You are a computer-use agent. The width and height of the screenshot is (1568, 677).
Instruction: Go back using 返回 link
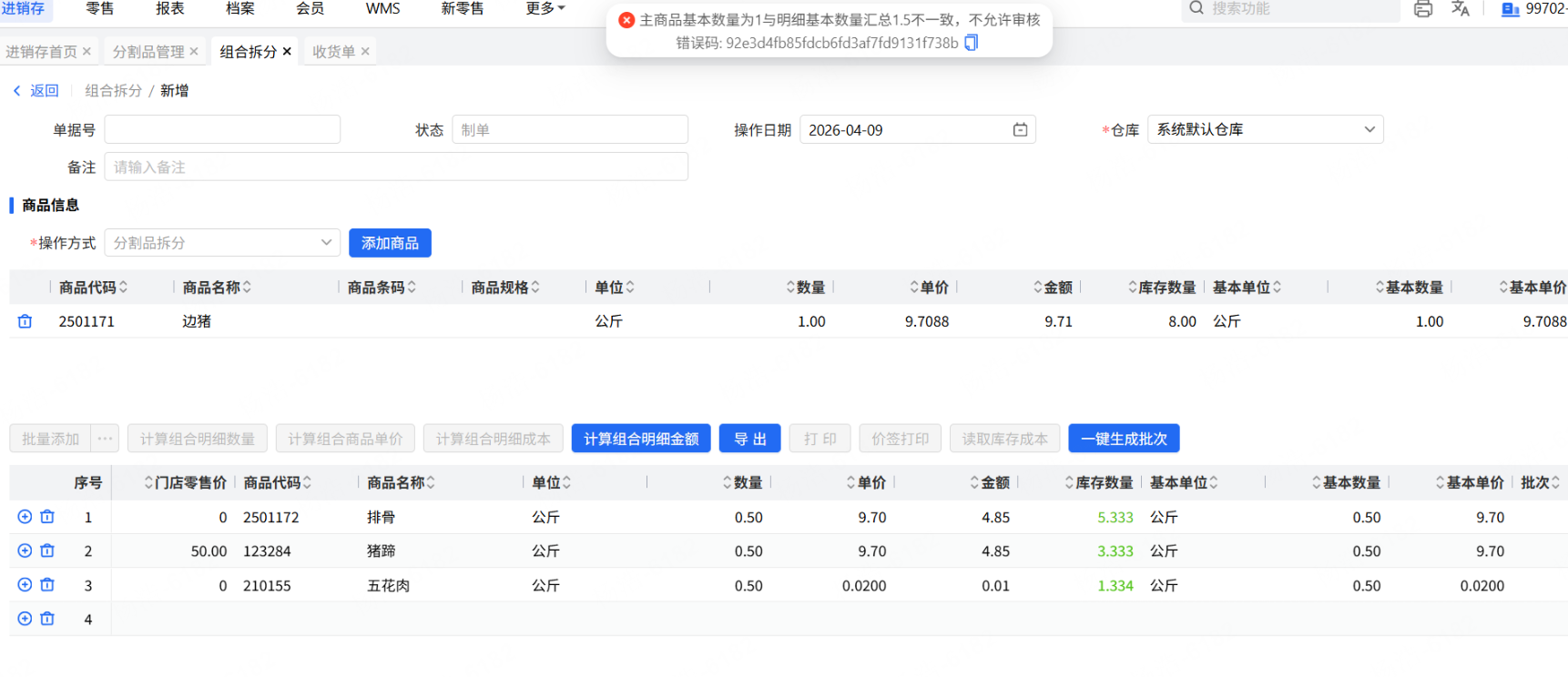coord(36,91)
